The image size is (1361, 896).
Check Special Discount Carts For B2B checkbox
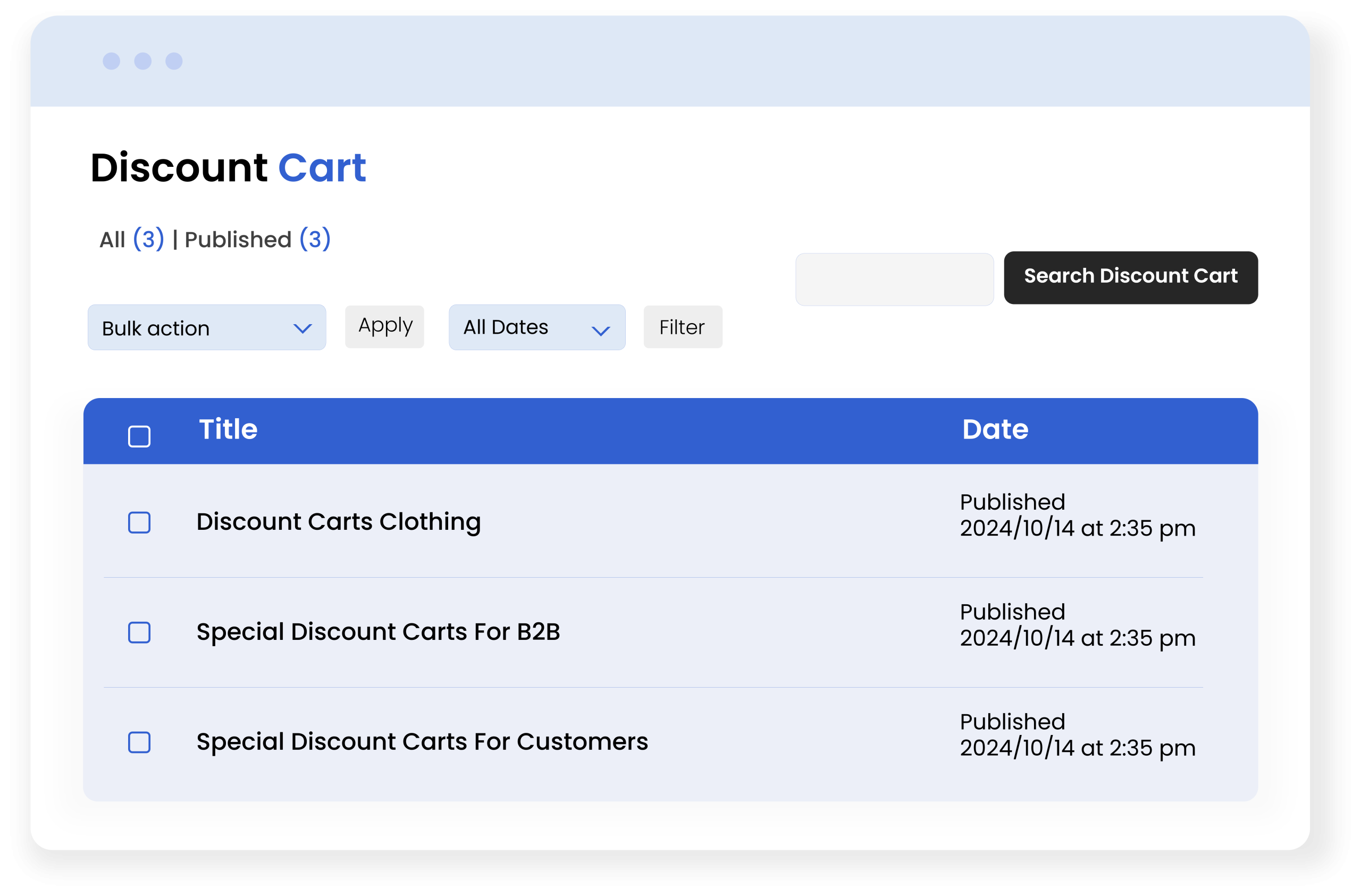click(139, 632)
